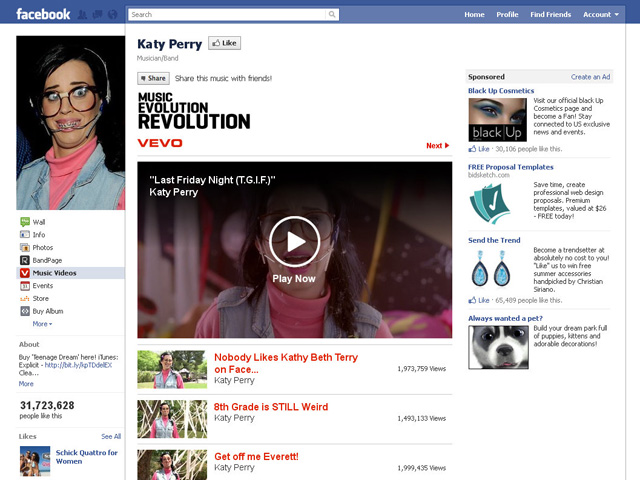640x480 pixels.
Task: Open Get off me Everett! thumbnail
Action: coord(172,465)
